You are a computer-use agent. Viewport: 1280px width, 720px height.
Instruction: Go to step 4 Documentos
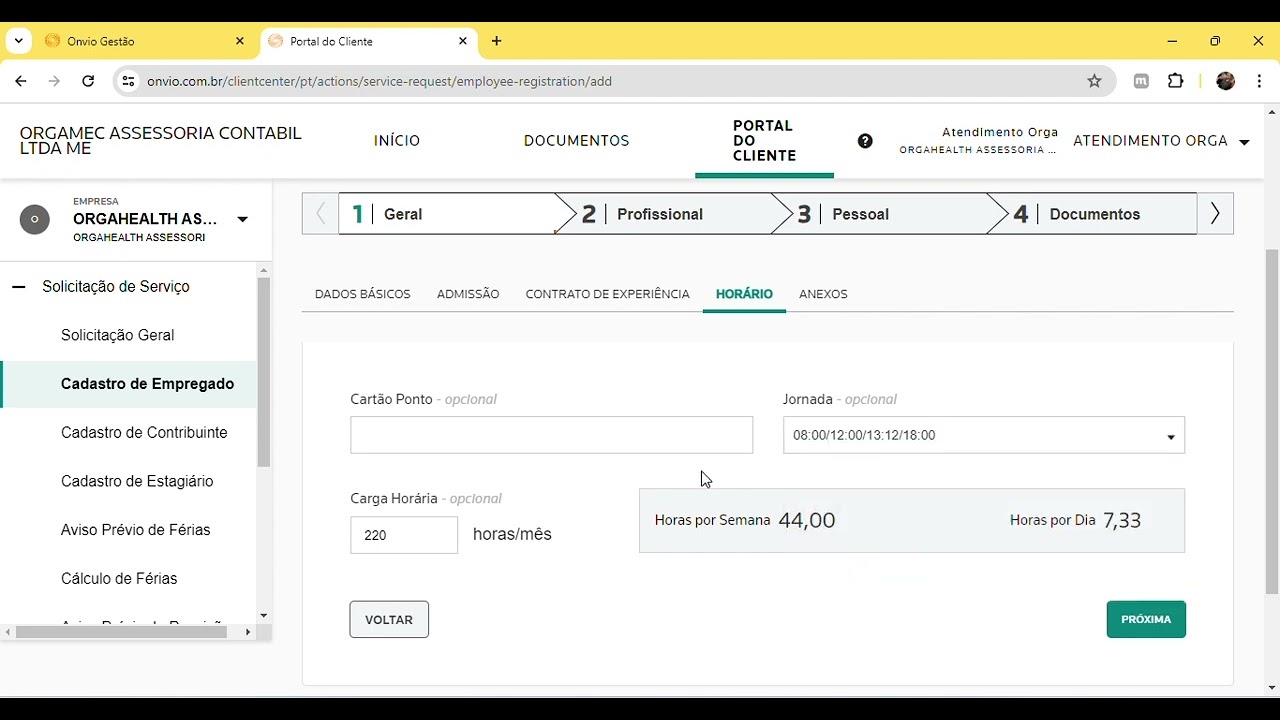click(1094, 214)
